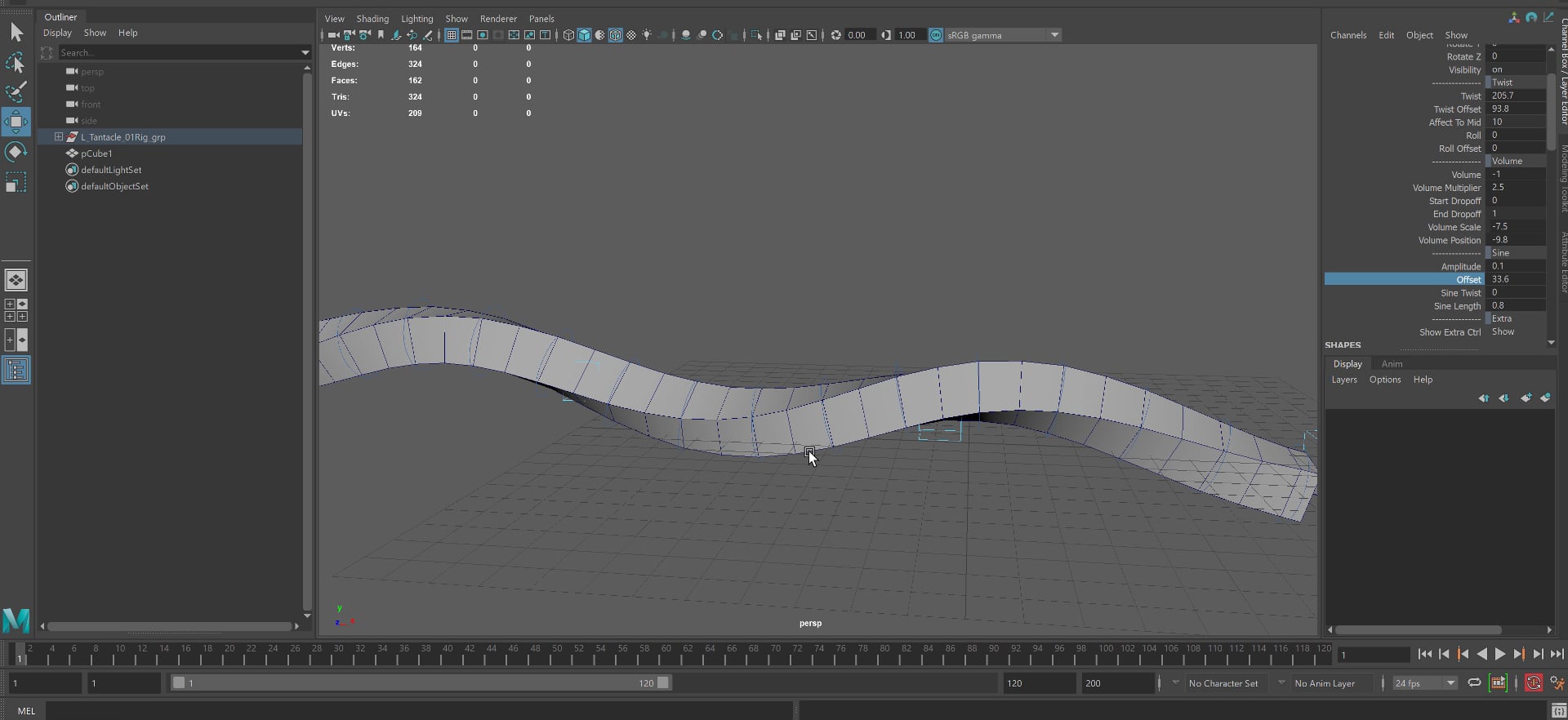The height and width of the screenshot is (720, 1568).
Task: Toggle smooth shade all cube icon
Action: [584, 35]
